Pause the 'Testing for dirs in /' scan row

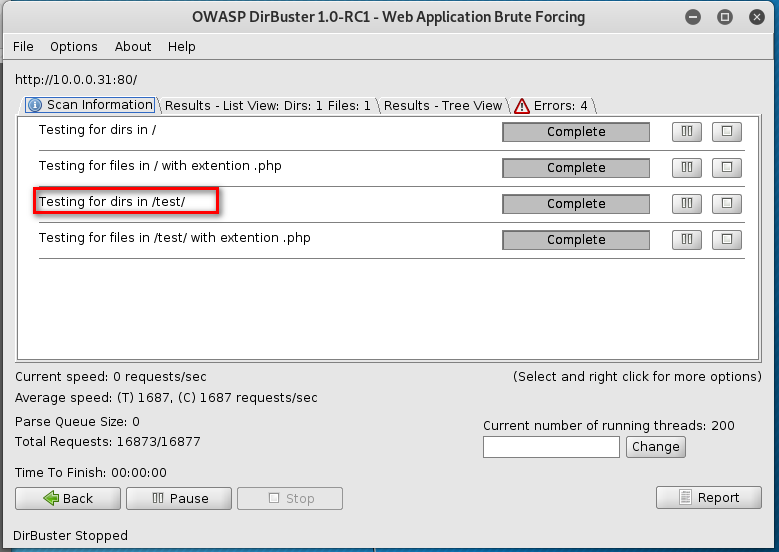pyautogui.click(x=687, y=132)
